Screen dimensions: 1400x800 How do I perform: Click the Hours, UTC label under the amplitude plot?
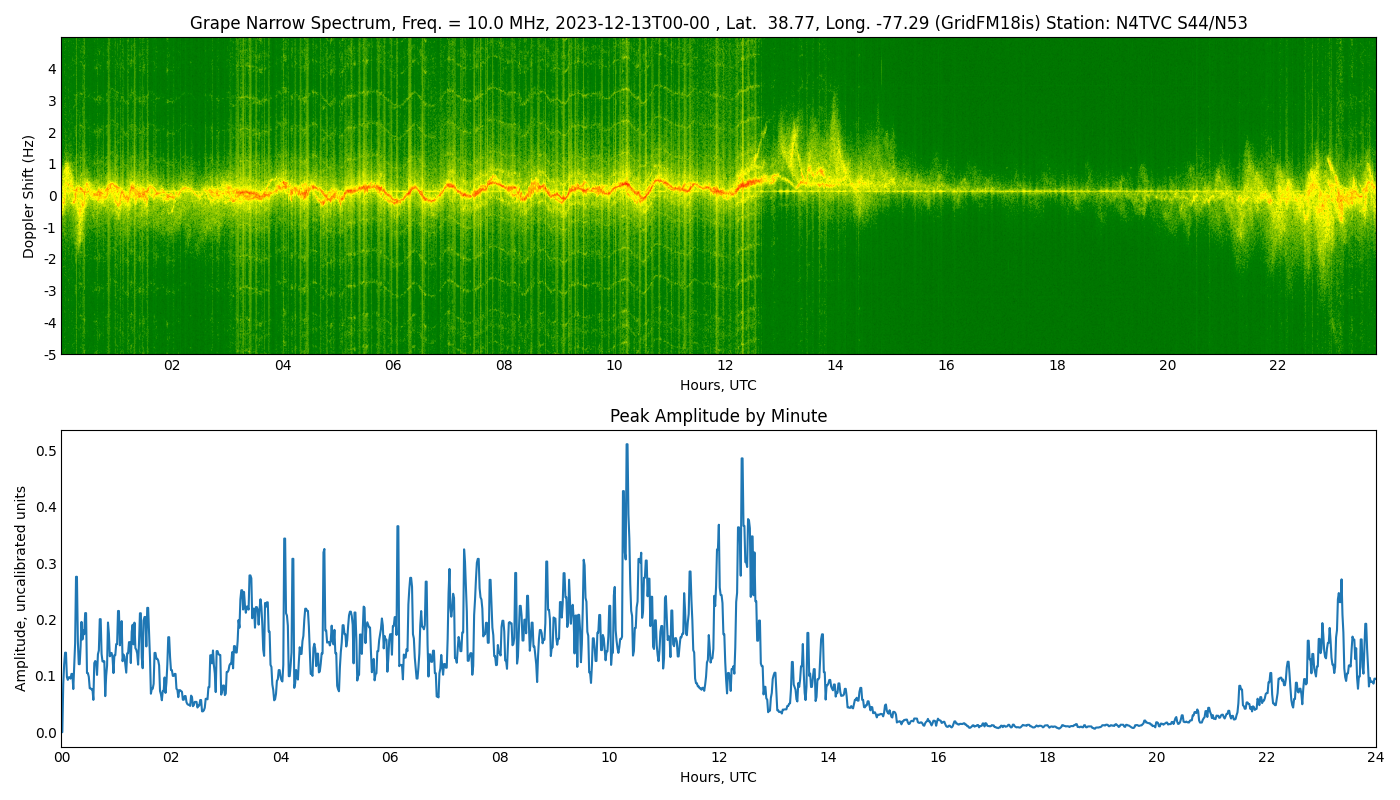[718, 777]
